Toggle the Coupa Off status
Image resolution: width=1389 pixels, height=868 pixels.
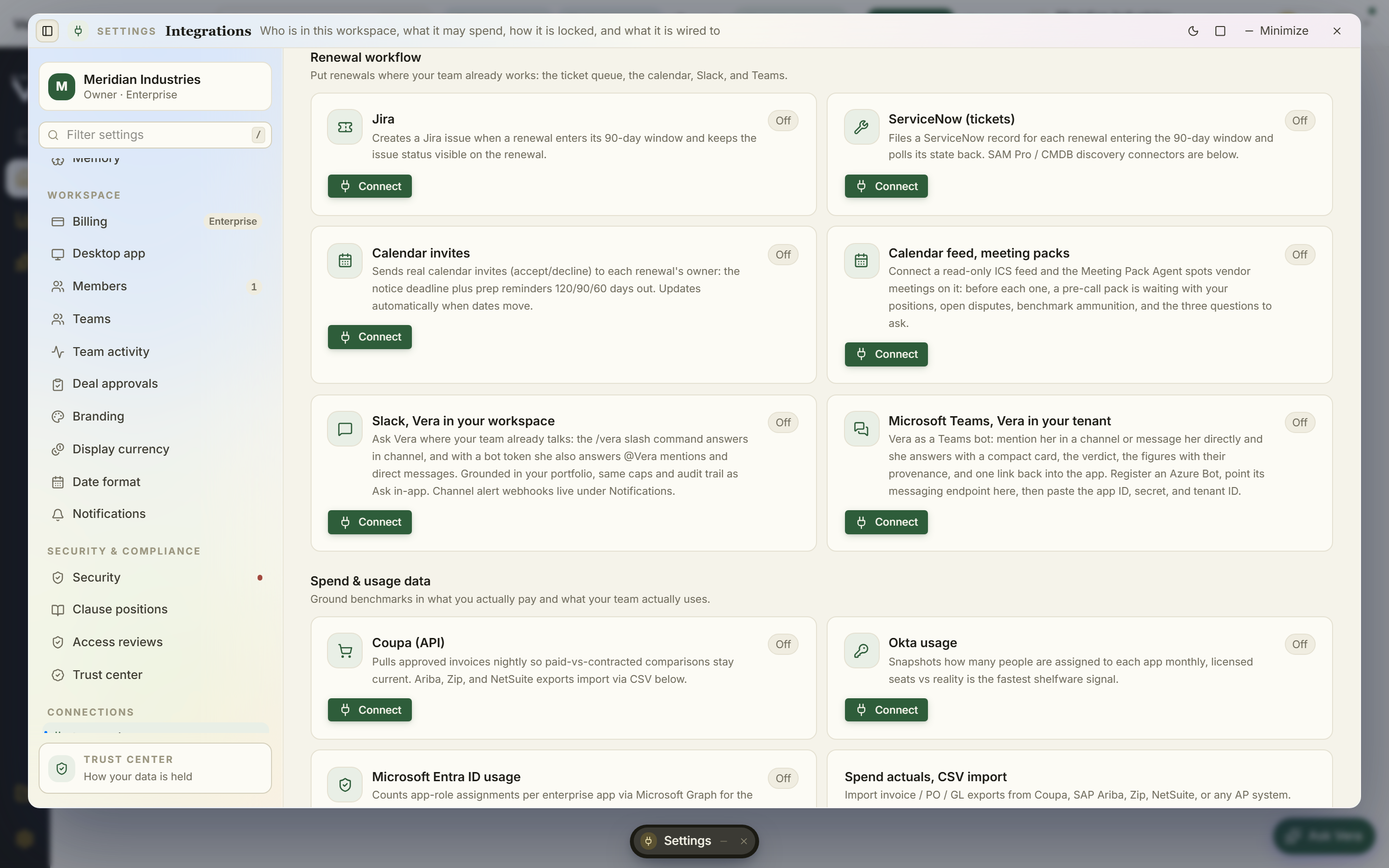pyautogui.click(x=783, y=644)
